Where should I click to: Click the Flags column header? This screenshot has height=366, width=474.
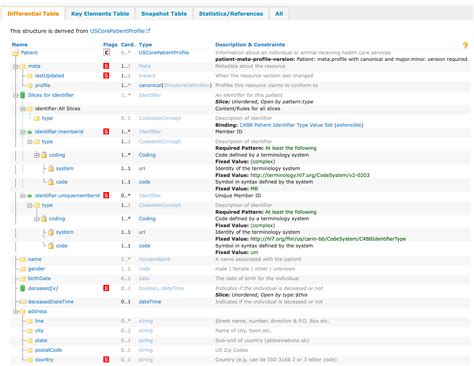tap(110, 45)
